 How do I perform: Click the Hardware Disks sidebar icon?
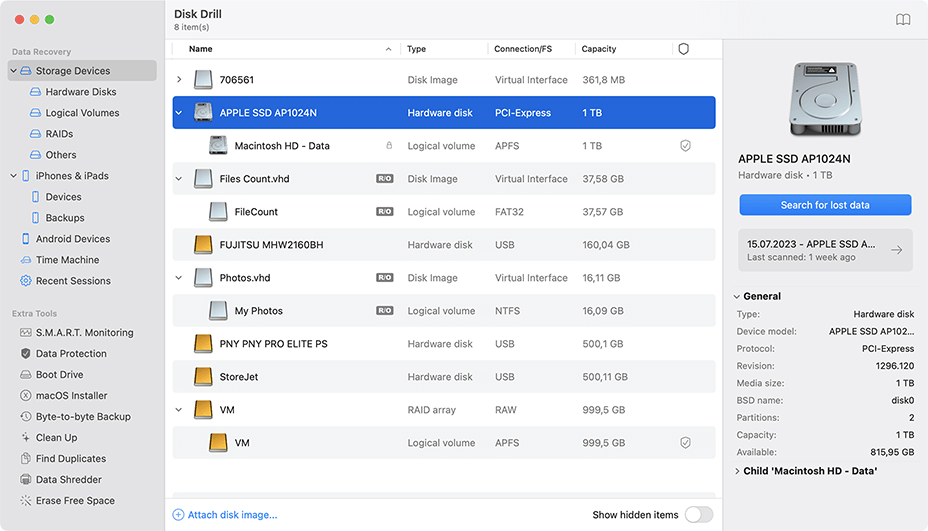click(36, 92)
